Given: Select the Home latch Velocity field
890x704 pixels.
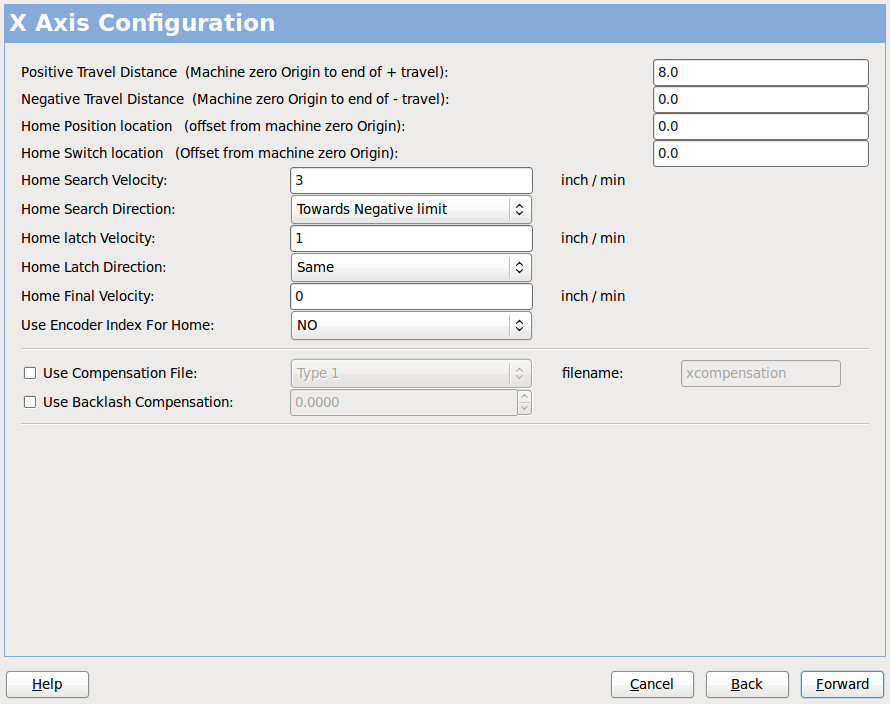Looking at the screenshot, I should (410, 238).
